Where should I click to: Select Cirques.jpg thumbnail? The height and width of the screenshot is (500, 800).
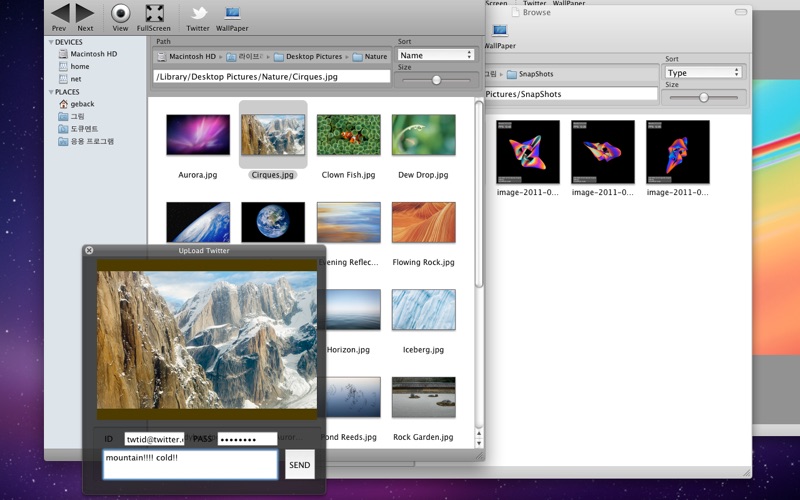tap(273, 135)
